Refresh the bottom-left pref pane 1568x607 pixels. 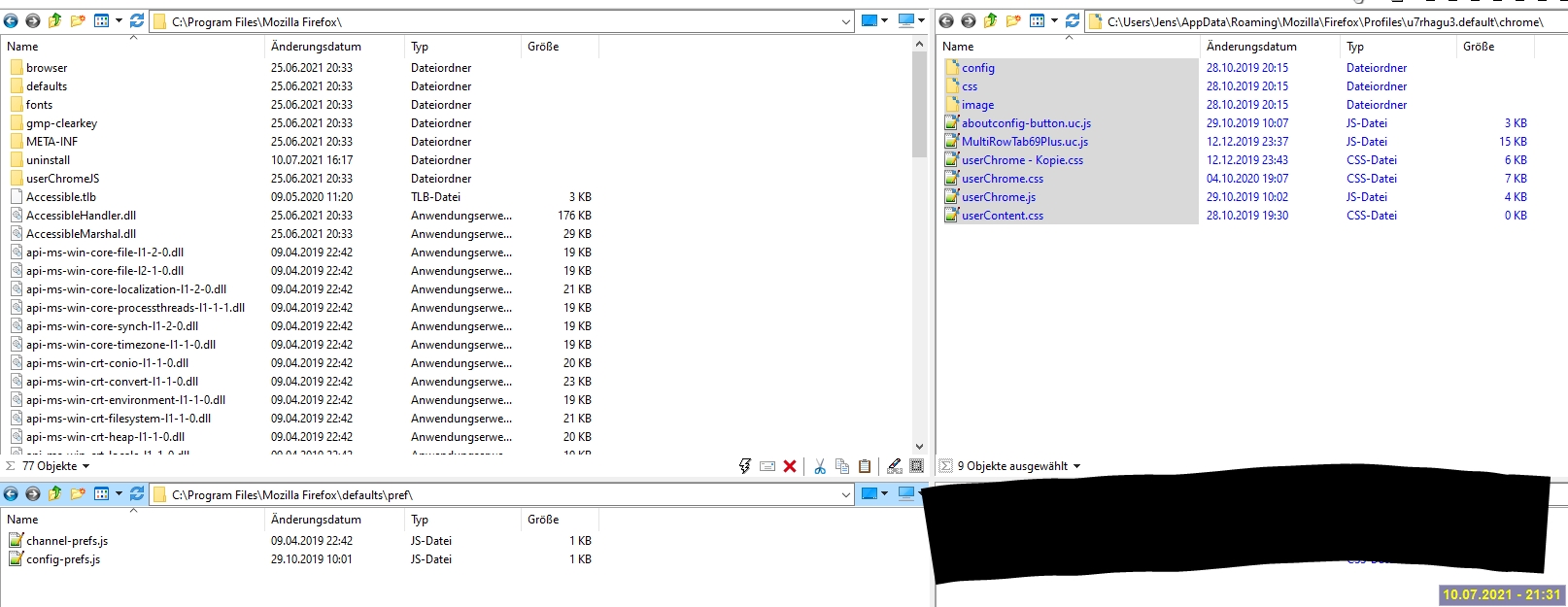(137, 493)
